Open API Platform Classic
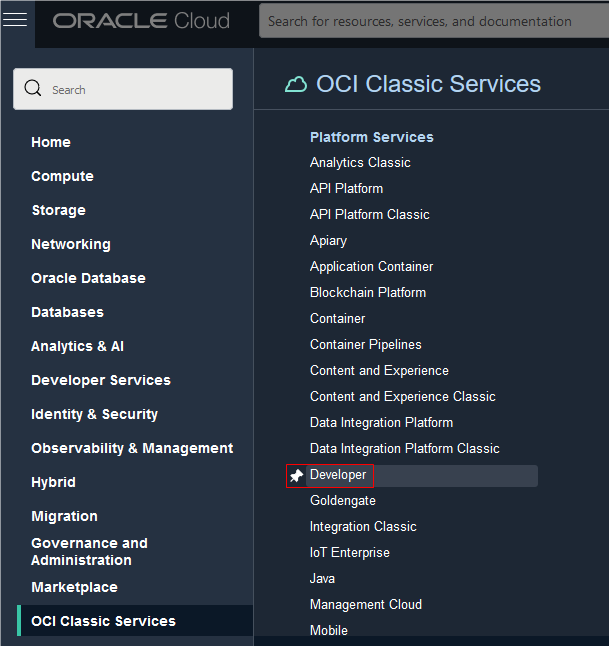 pos(370,215)
